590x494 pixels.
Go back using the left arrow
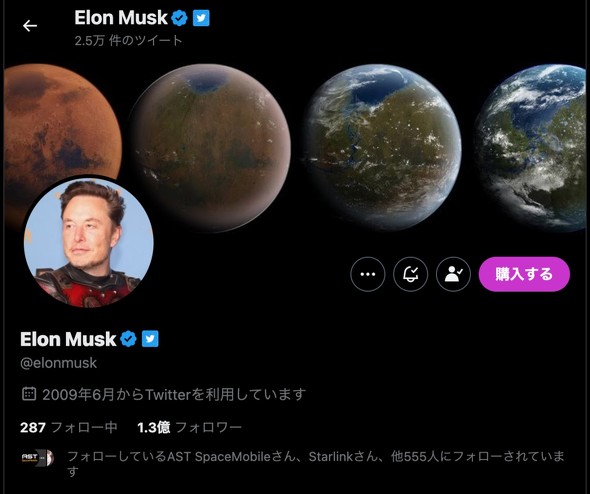(x=30, y=26)
